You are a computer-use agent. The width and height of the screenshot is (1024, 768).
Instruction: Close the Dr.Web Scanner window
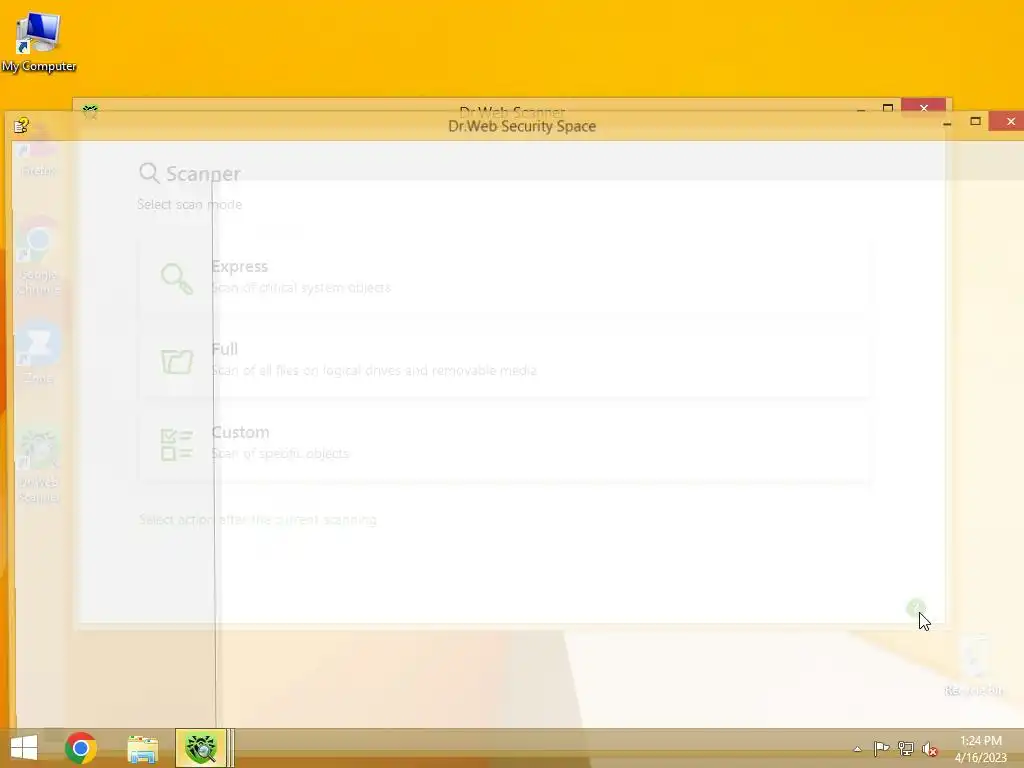(923, 107)
